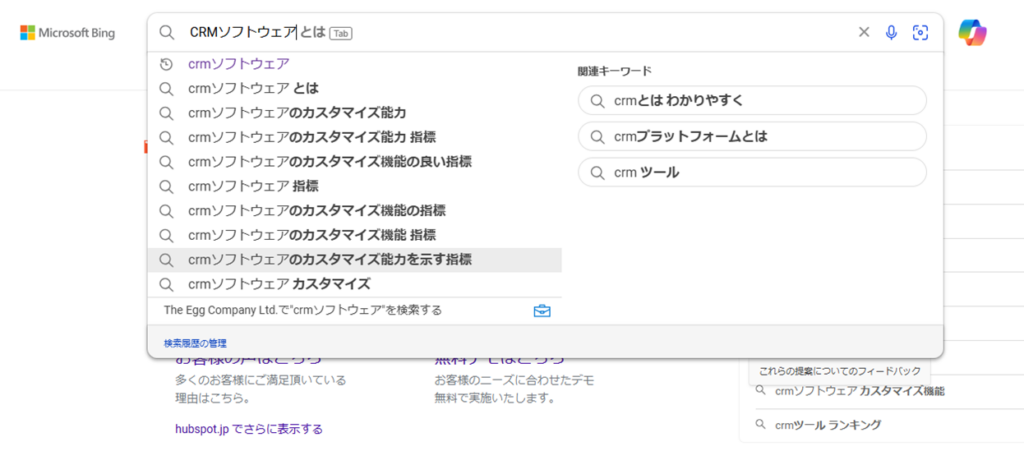Click magnifier icon in search box
This screenshot has height=451, width=1024.
(168, 33)
